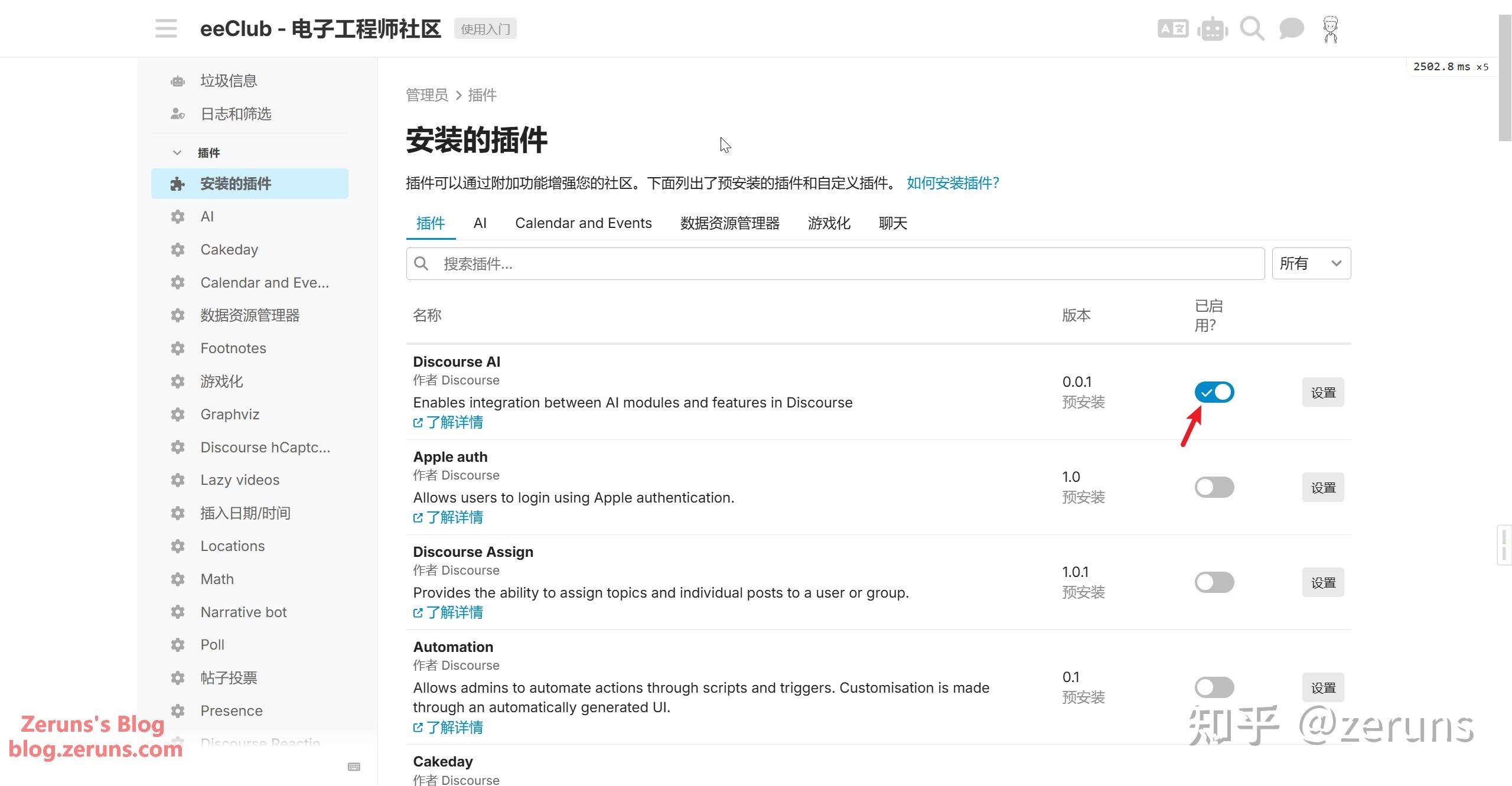
Task: Click the 设置 button for Automation
Action: point(1323,687)
